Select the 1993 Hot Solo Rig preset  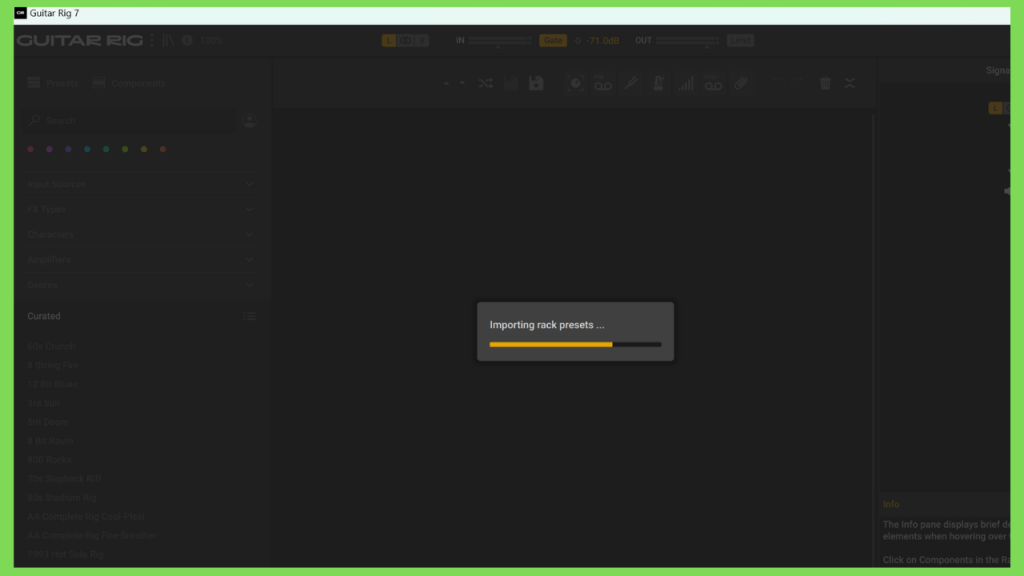pyautogui.click(x=65, y=555)
